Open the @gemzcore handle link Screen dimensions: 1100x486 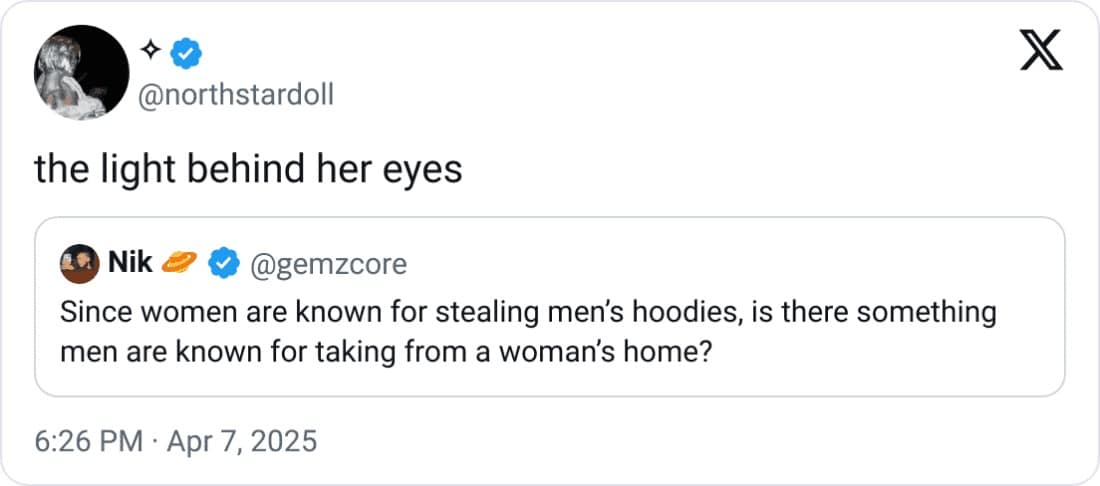pyautogui.click(x=327, y=264)
